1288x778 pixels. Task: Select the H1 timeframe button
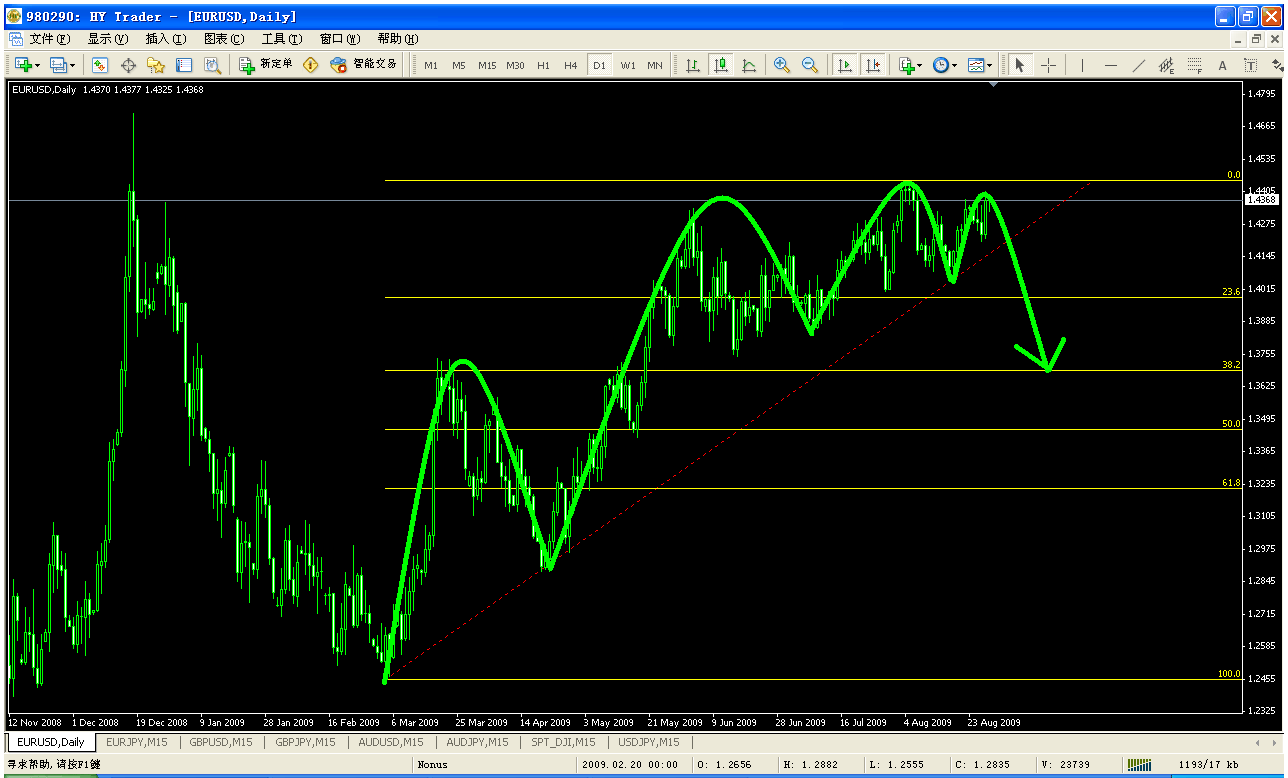tap(543, 65)
